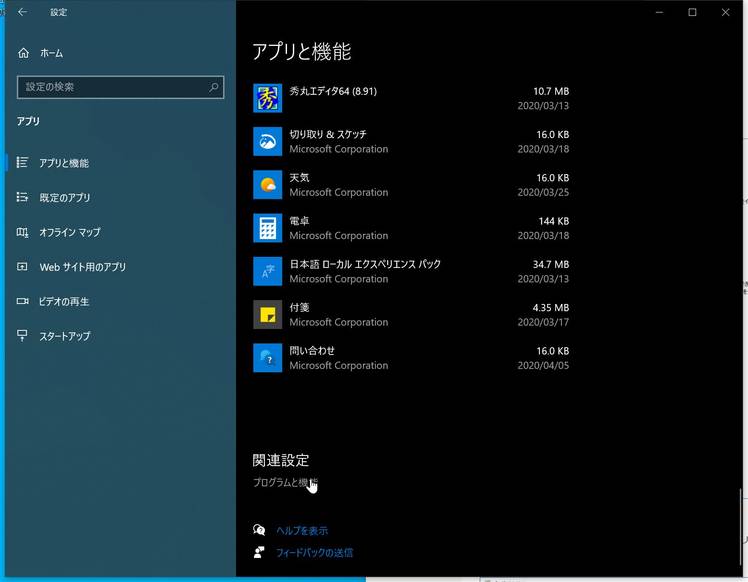Open the プログラムと機能 link

[x=285, y=482]
